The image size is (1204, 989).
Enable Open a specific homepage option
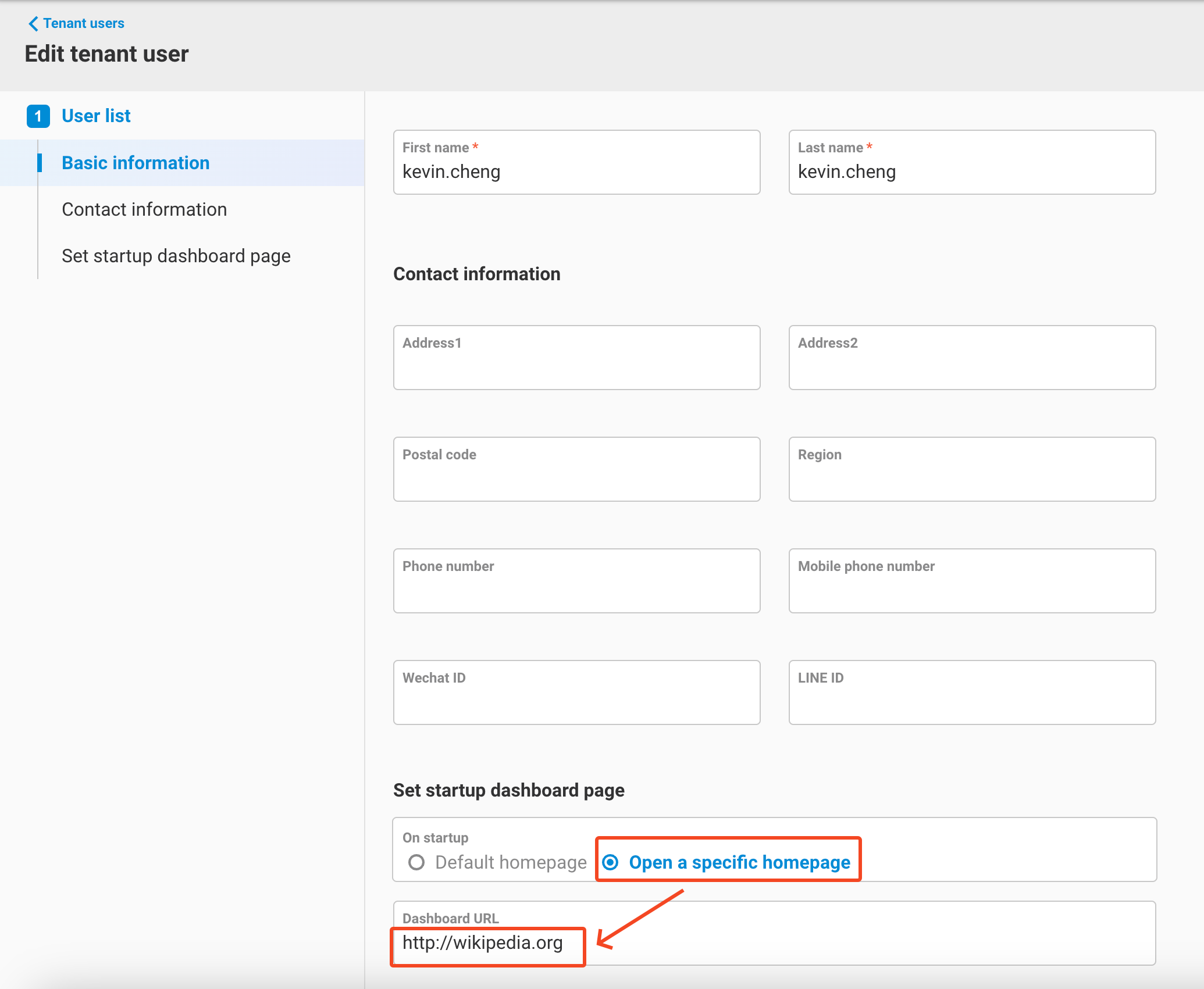point(611,862)
